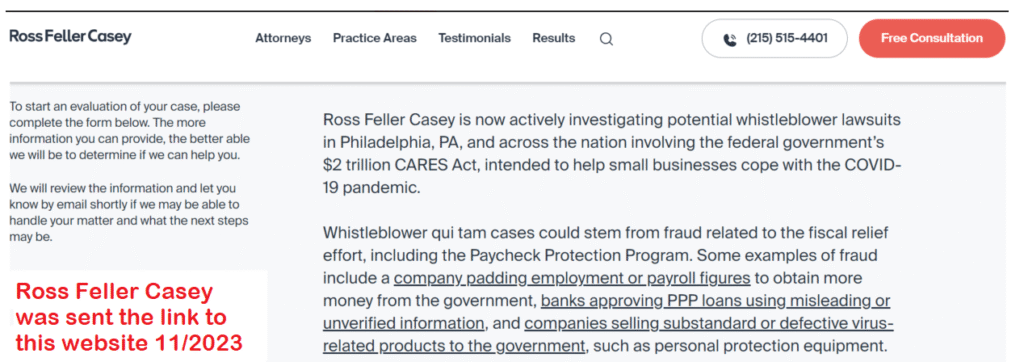The height and width of the screenshot is (362, 1024).
Task: Click the CARES Act intro paragraph
Action: tap(613, 154)
